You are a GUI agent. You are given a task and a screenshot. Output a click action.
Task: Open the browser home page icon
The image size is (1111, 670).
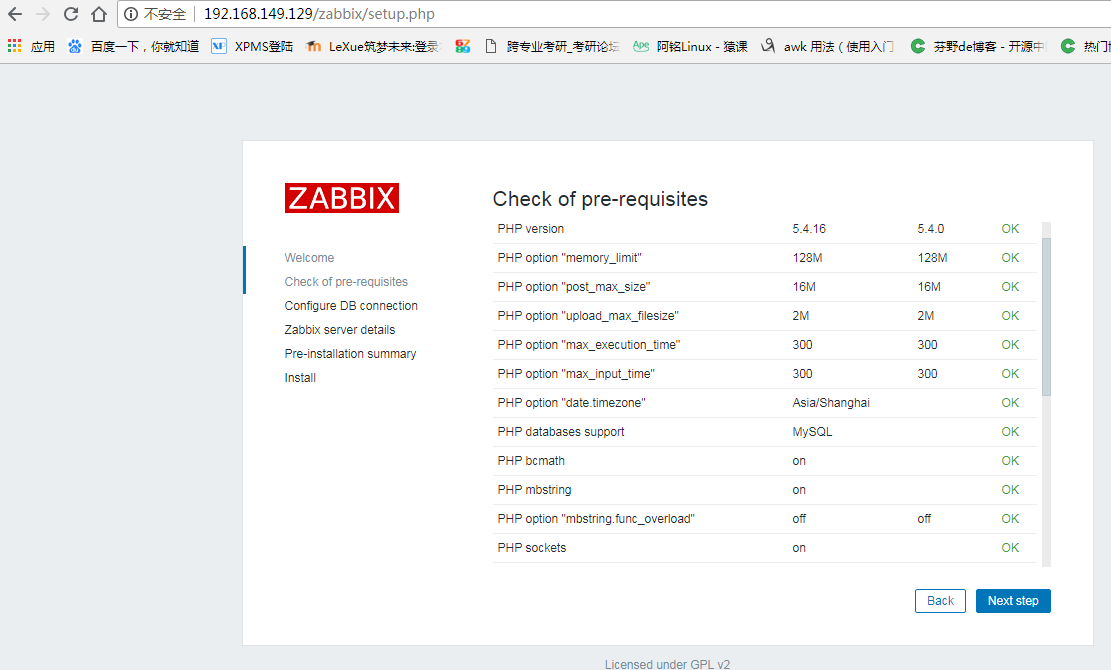99,14
